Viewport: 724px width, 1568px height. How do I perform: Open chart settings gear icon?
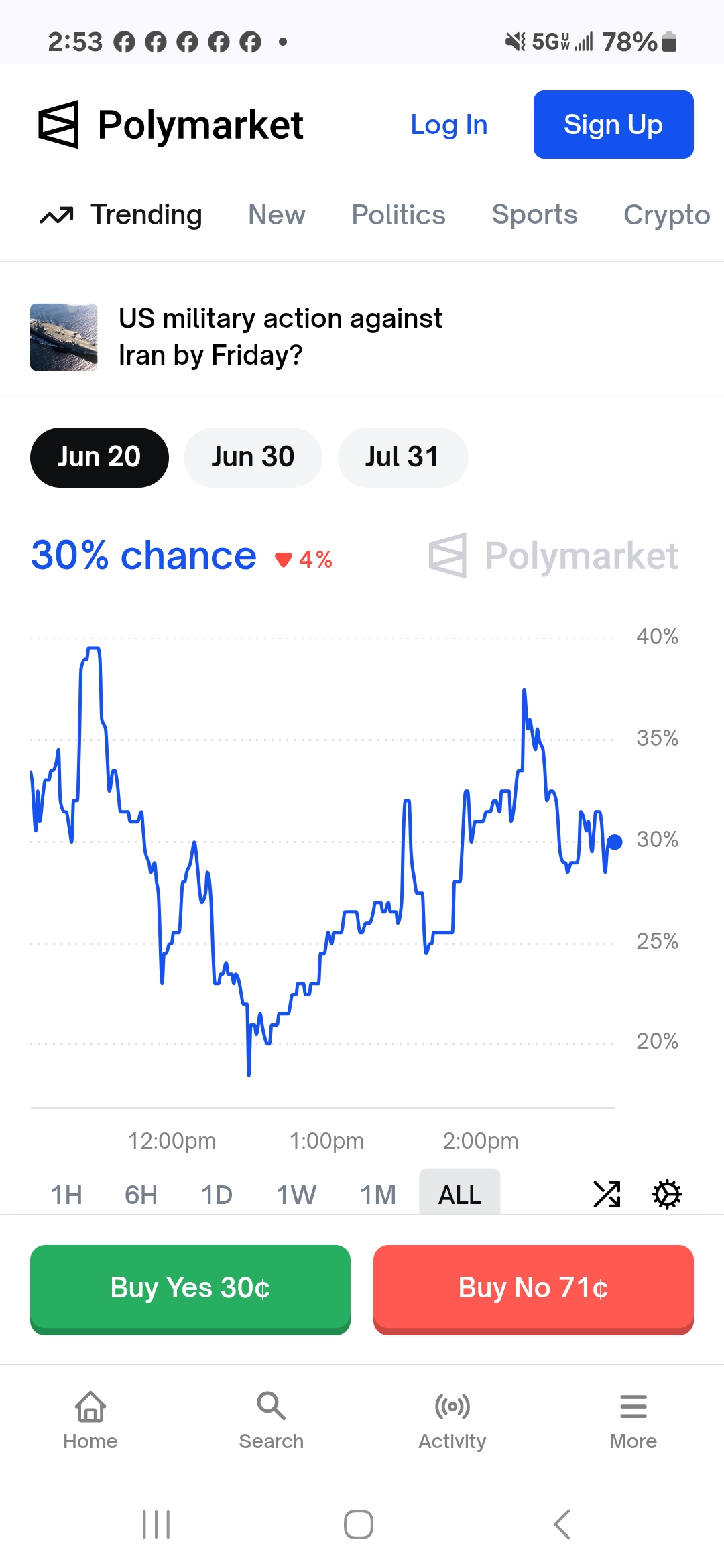tap(667, 1194)
